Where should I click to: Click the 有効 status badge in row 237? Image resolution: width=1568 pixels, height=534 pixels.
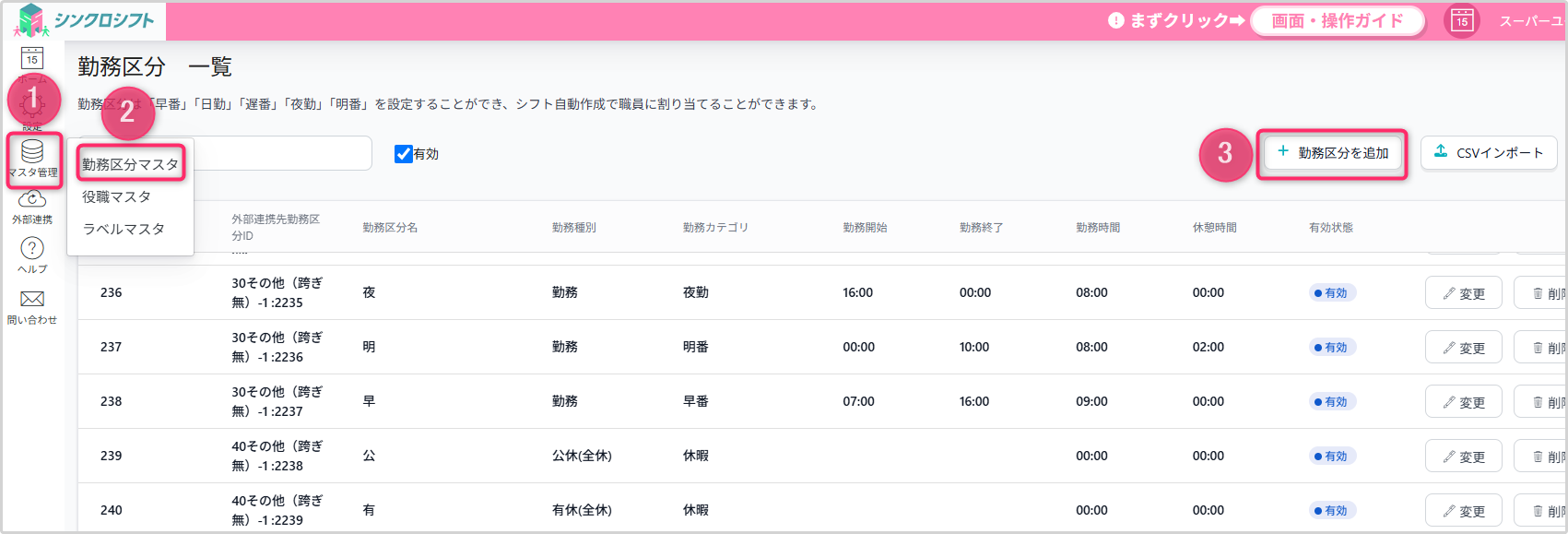pos(1331,348)
